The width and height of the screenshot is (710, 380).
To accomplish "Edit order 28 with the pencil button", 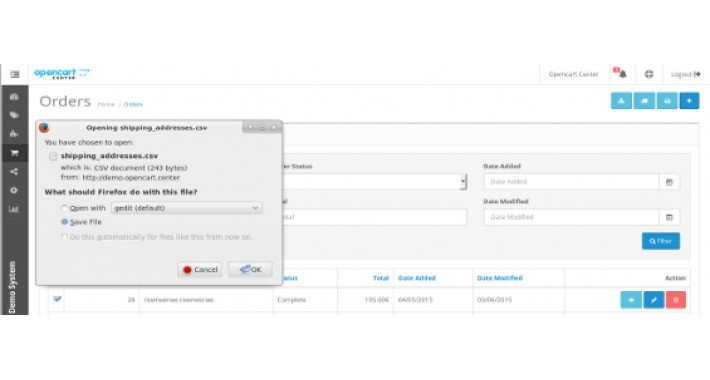I will coord(654,300).
